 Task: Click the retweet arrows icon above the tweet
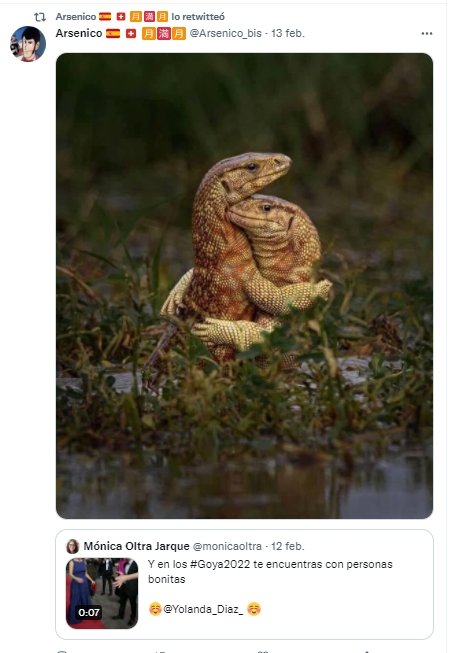tap(40, 17)
